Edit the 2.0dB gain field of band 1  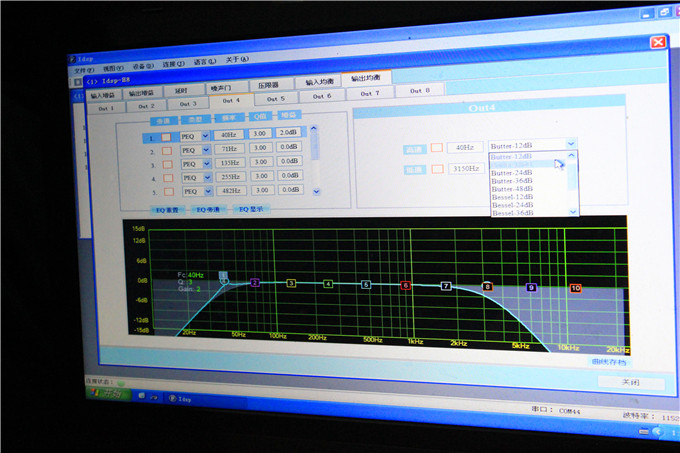pos(288,132)
